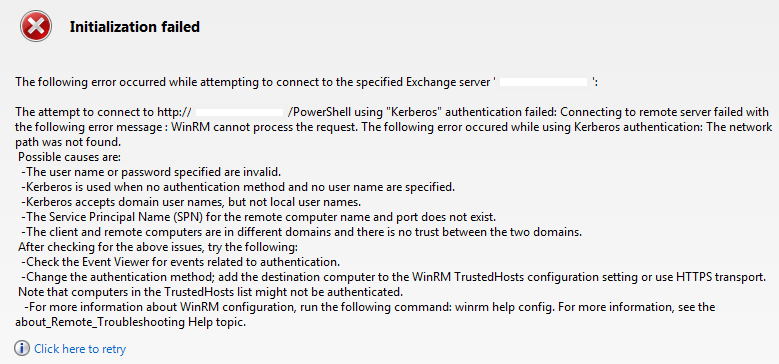
Task: Click the 'Click here to retry' link
Action: 80,349
